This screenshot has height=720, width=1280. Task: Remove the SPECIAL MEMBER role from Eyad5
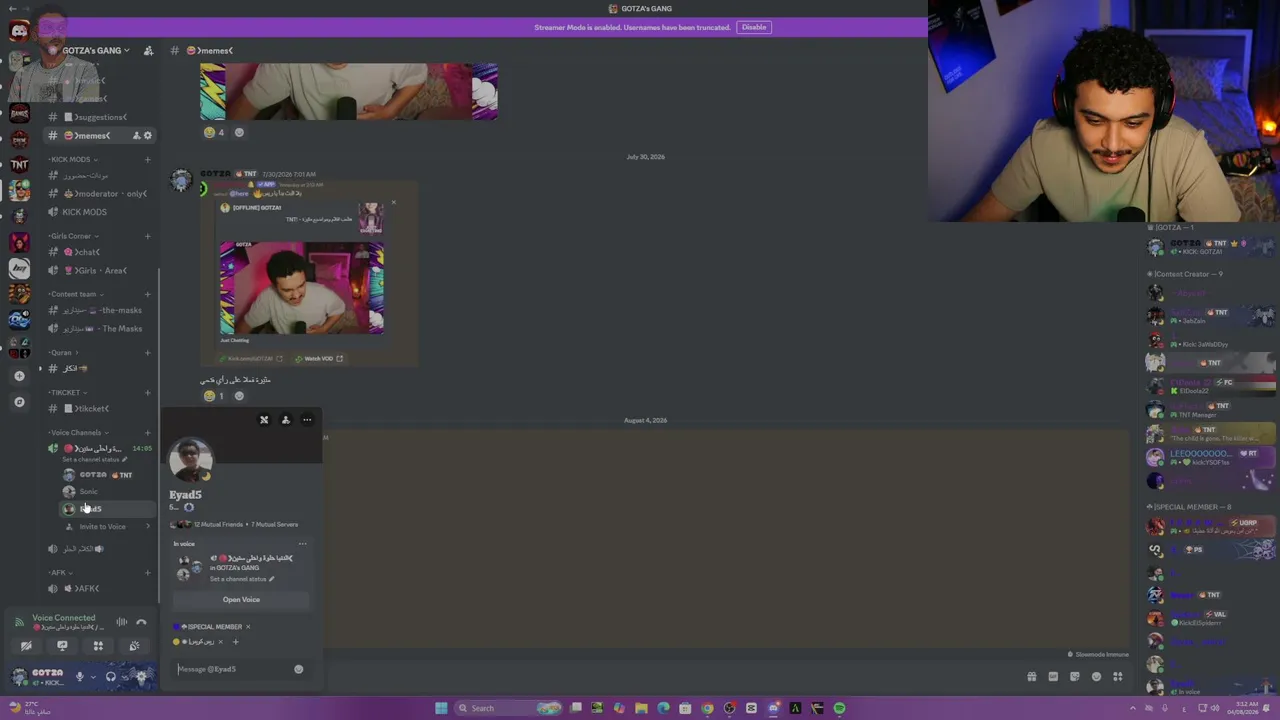(x=248, y=627)
